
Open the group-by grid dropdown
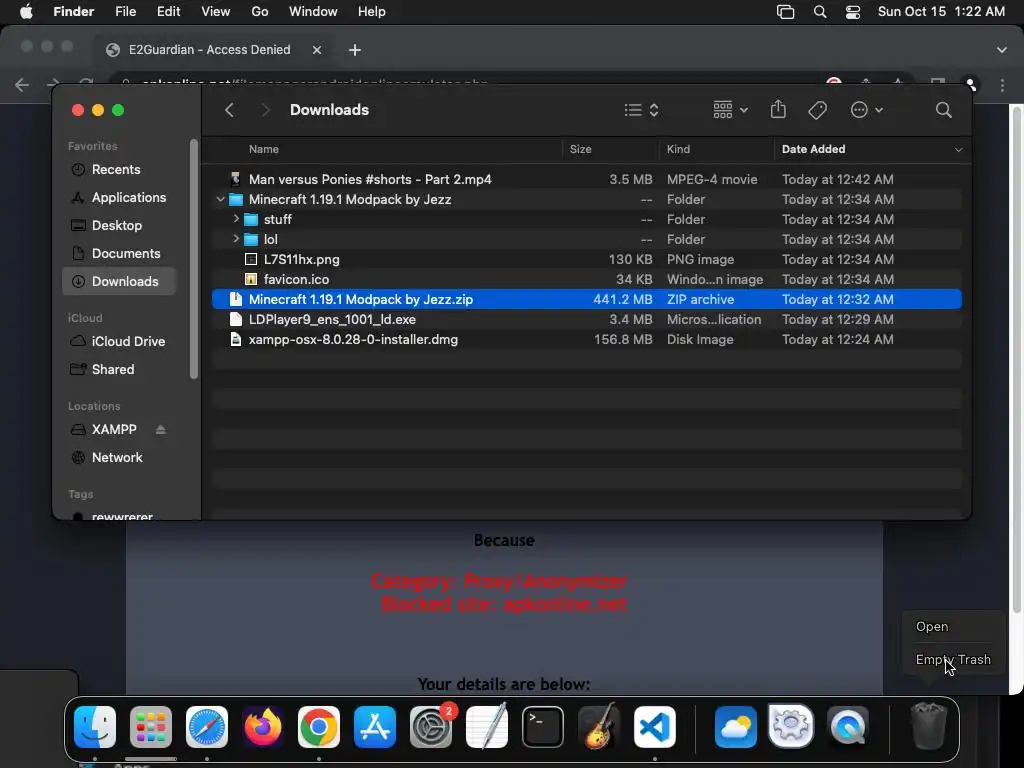pyautogui.click(x=731, y=110)
